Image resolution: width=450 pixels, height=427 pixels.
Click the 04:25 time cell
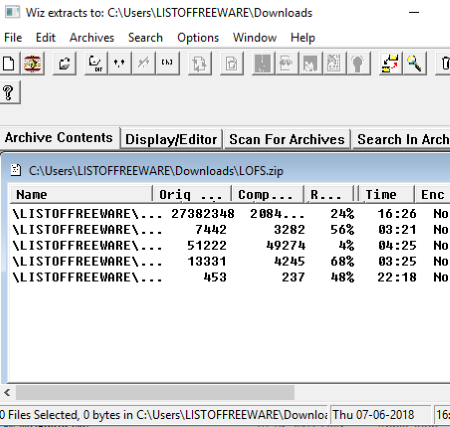397,246
